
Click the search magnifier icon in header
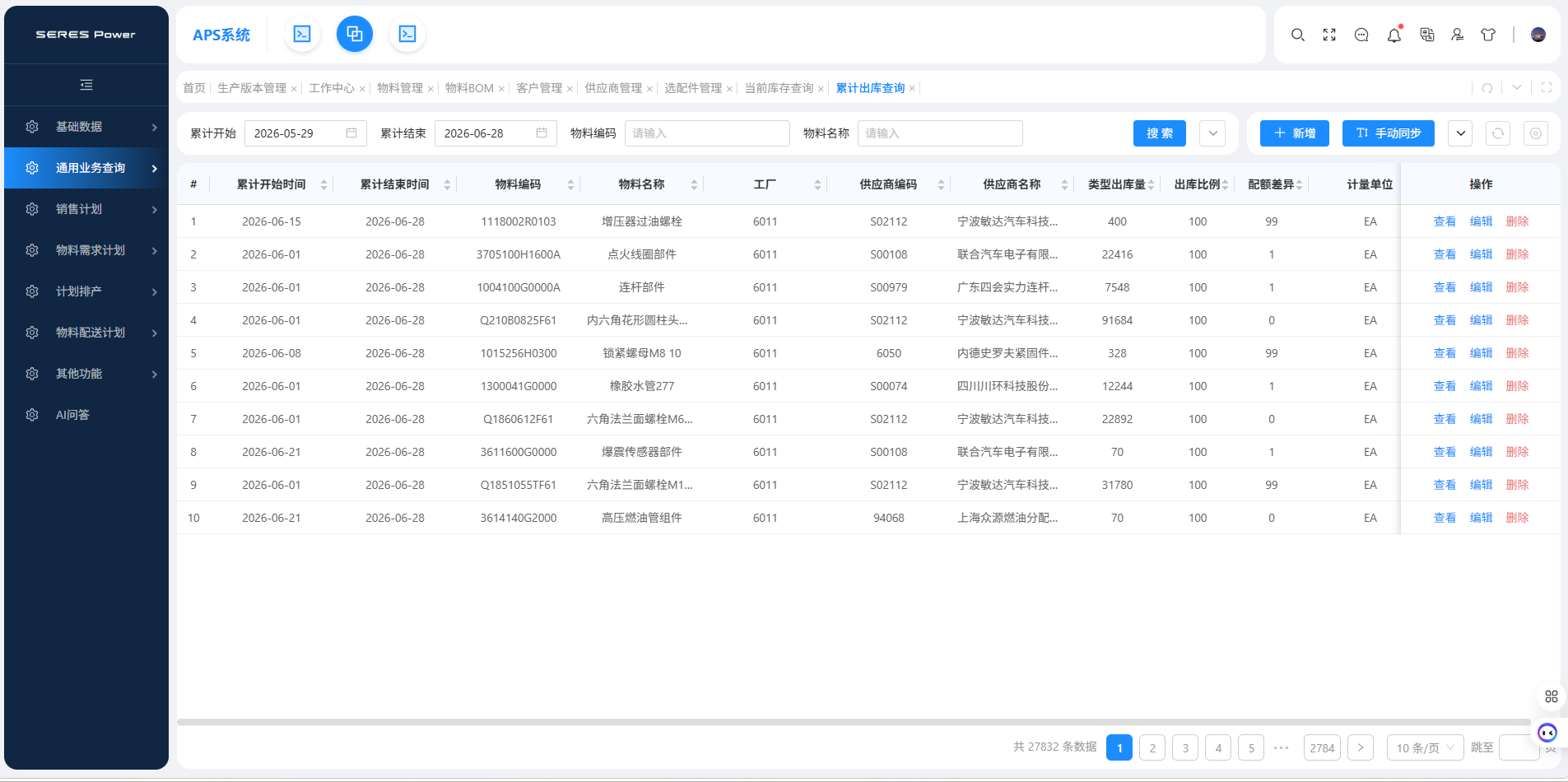(1298, 35)
